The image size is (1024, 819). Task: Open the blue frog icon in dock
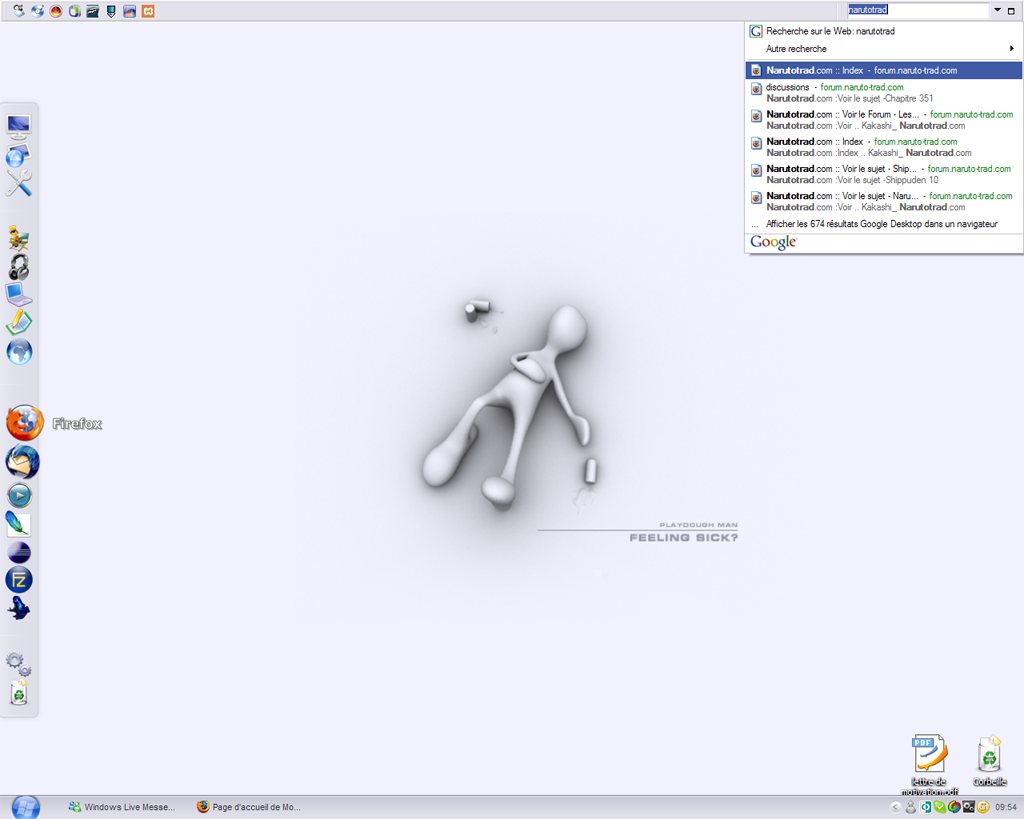point(19,608)
